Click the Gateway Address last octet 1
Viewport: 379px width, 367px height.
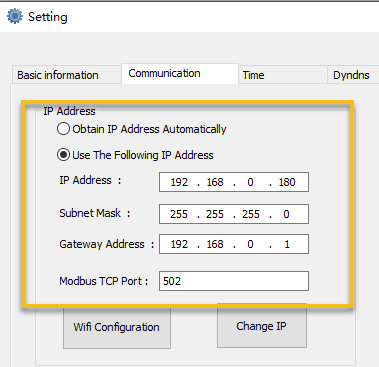click(x=287, y=244)
